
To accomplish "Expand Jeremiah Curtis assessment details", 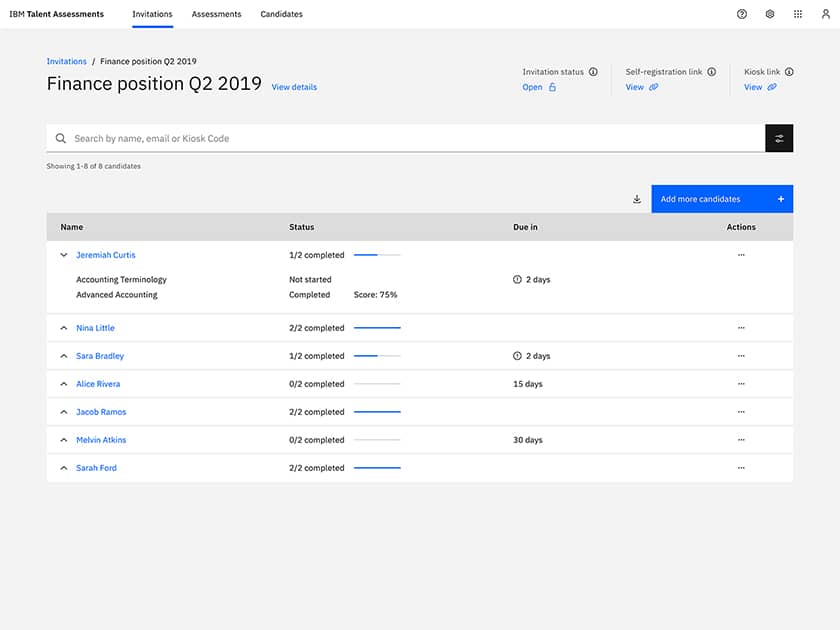I will (63, 255).
